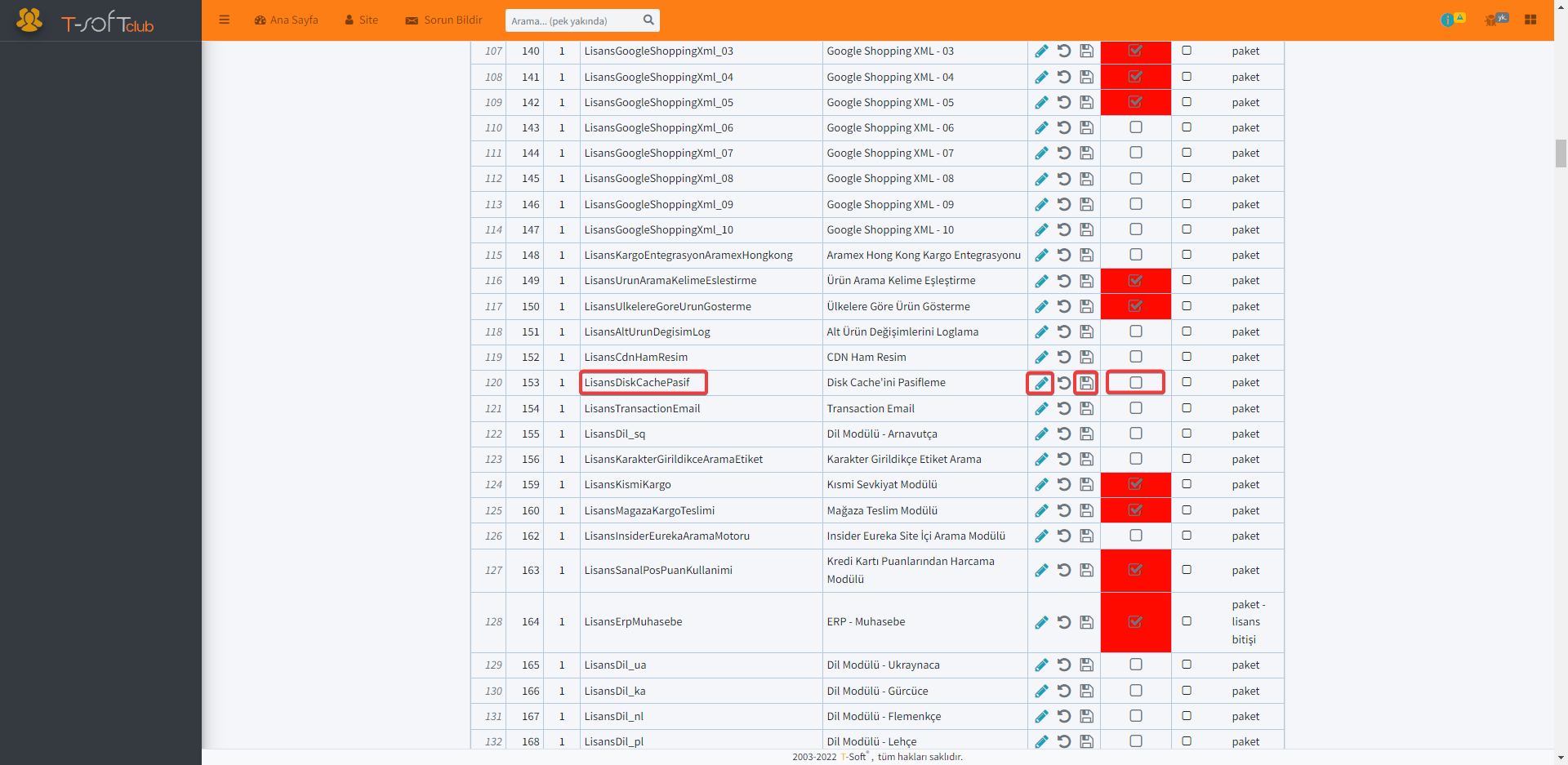1568x765 pixels.
Task: Uncheck Ülkelere Göre Ürün Gösterme checkbox
Action: pos(1136,305)
